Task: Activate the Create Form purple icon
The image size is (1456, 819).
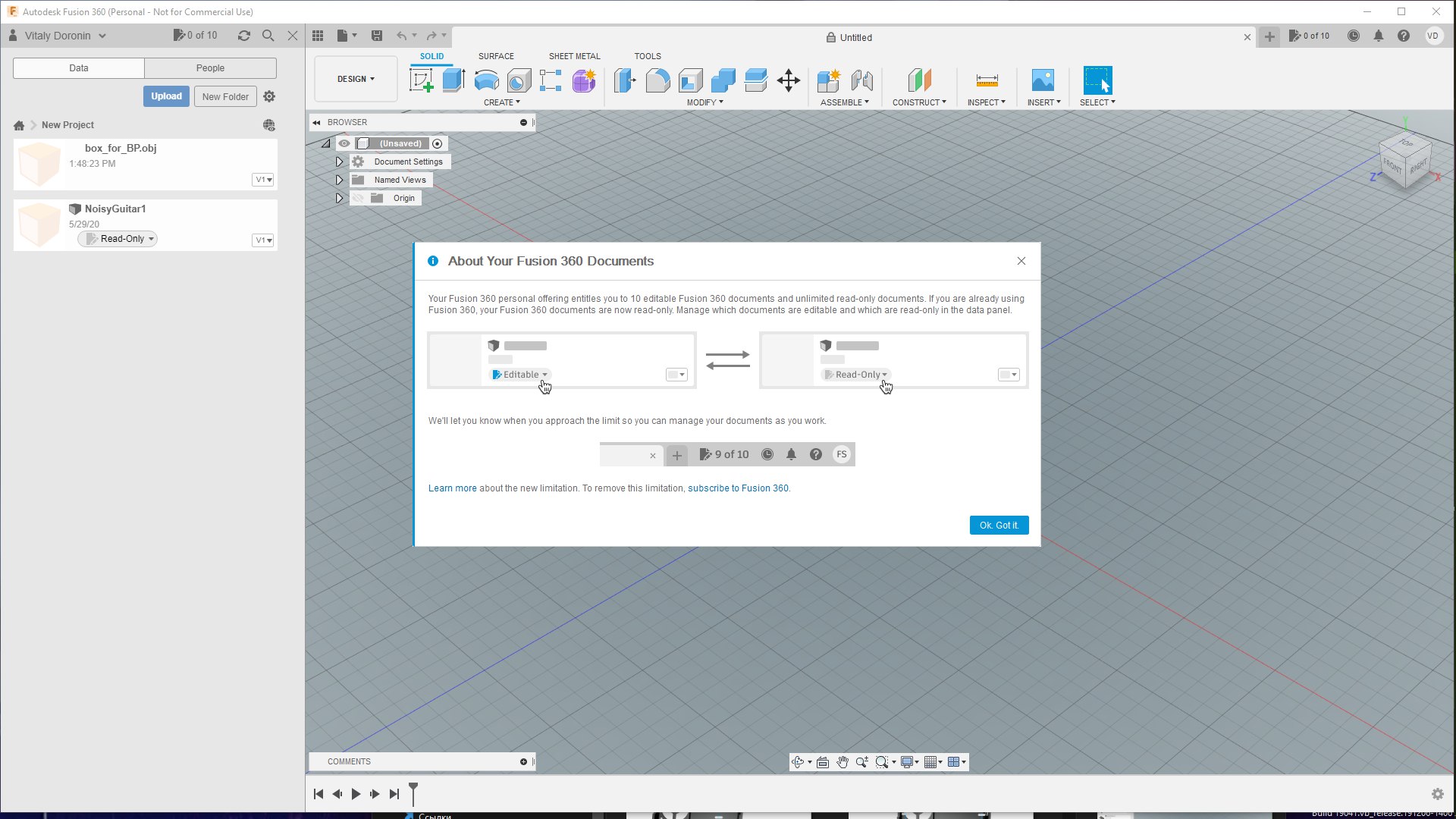Action: pyautogui.click(x=584, y=80)
